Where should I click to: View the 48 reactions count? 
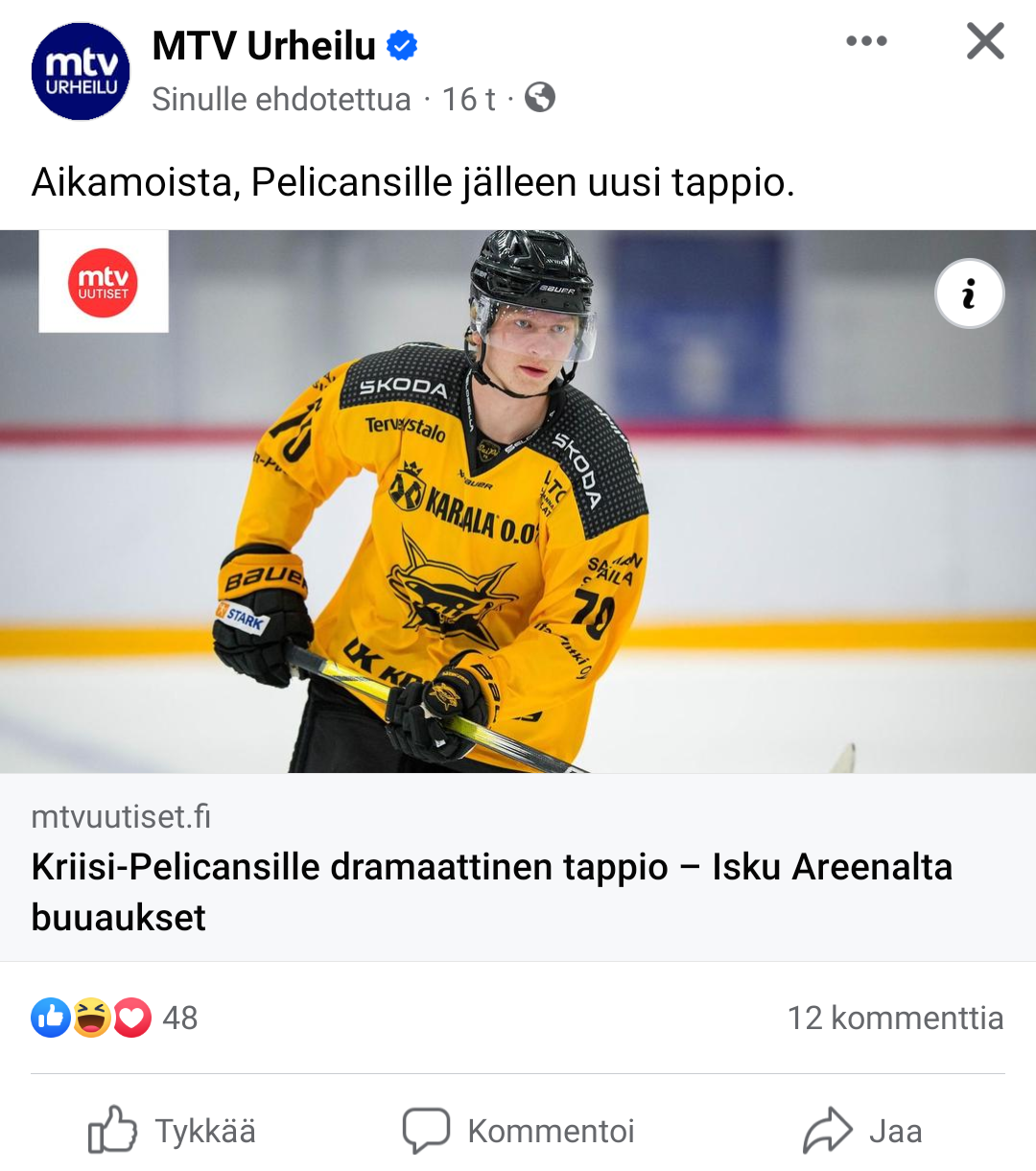[179, 1018]
